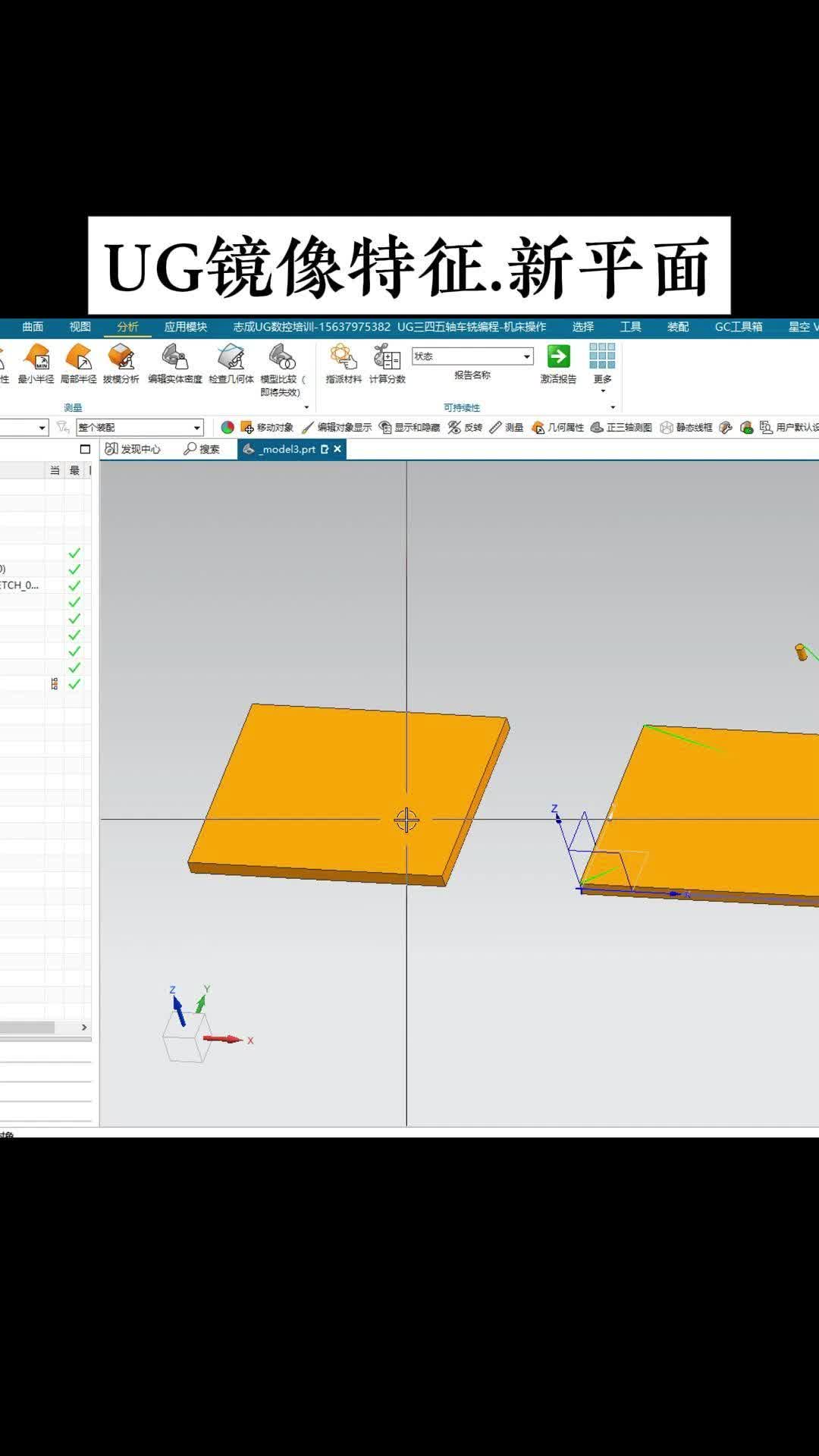819x1456 pixels.
Task: Open the 状态 report status dropdown
Action: (x=472, y=356)
